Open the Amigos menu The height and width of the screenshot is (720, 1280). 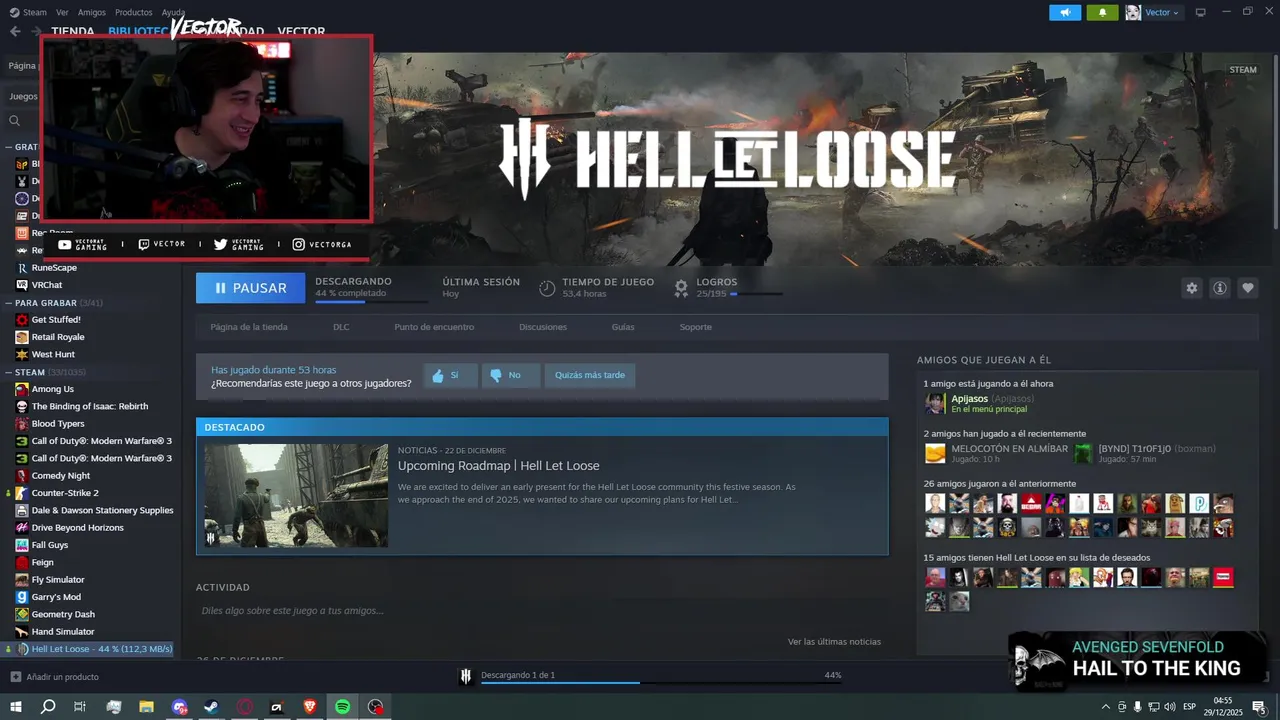(x=91, y=12)
